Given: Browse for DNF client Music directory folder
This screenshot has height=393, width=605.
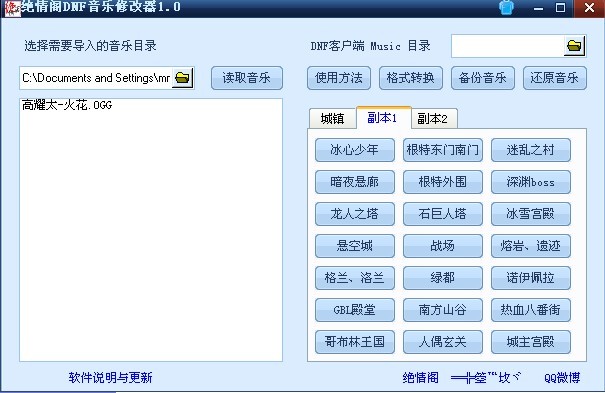Looking at the screenshot, I should click(574, 46).
